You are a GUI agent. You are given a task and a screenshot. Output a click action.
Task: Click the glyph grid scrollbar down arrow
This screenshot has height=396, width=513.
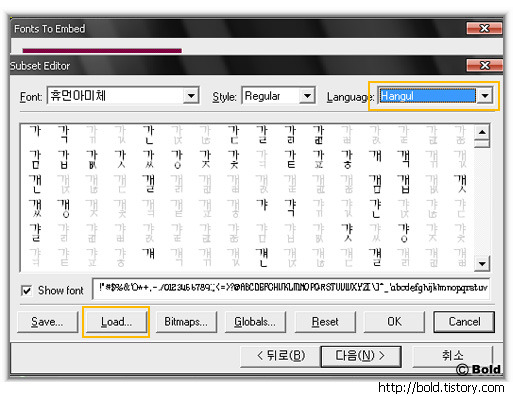coord(482,263)
